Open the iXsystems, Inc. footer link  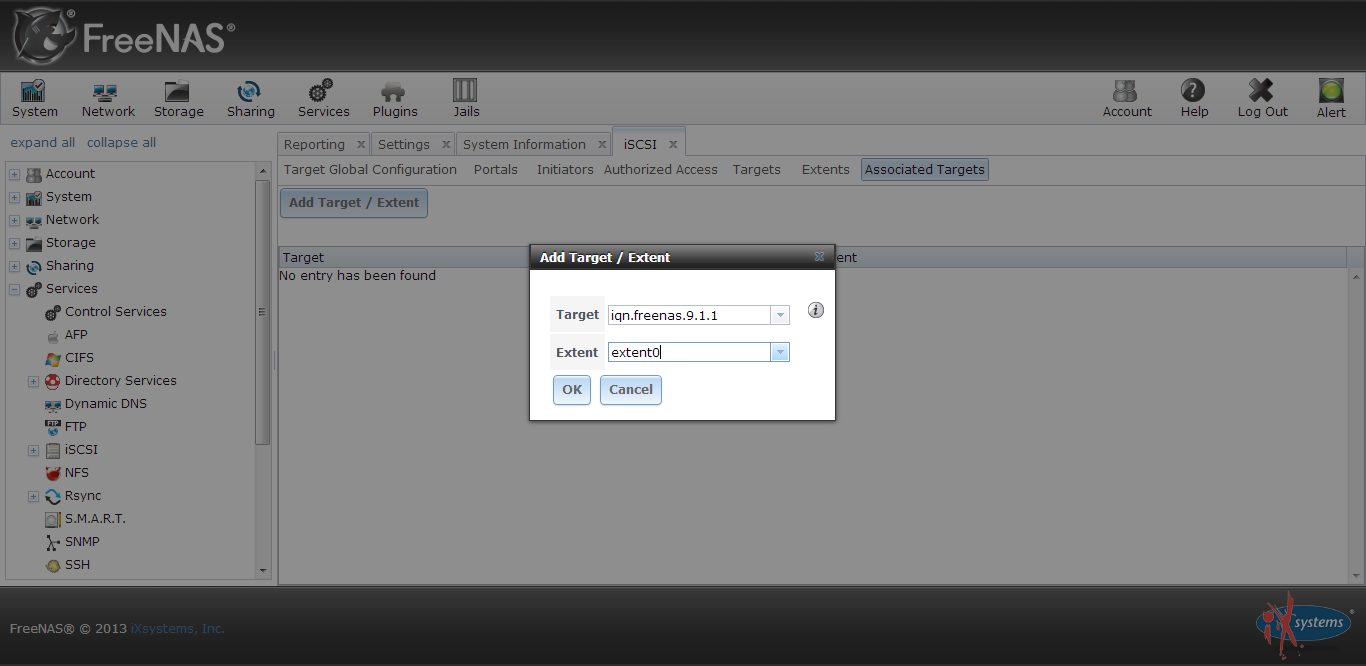(x=178, y=629)
